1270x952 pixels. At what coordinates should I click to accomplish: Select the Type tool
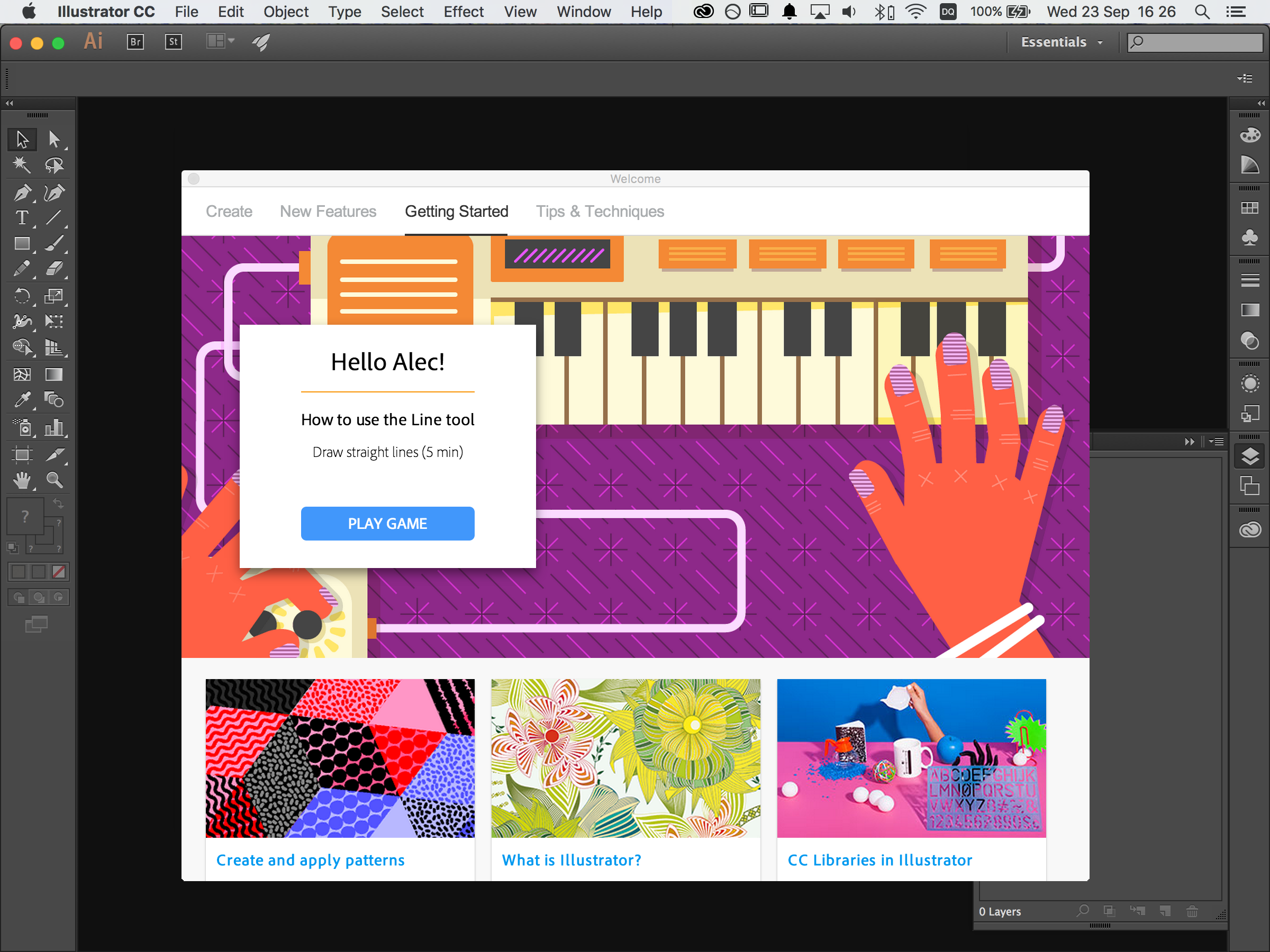[x=21, y=218]
